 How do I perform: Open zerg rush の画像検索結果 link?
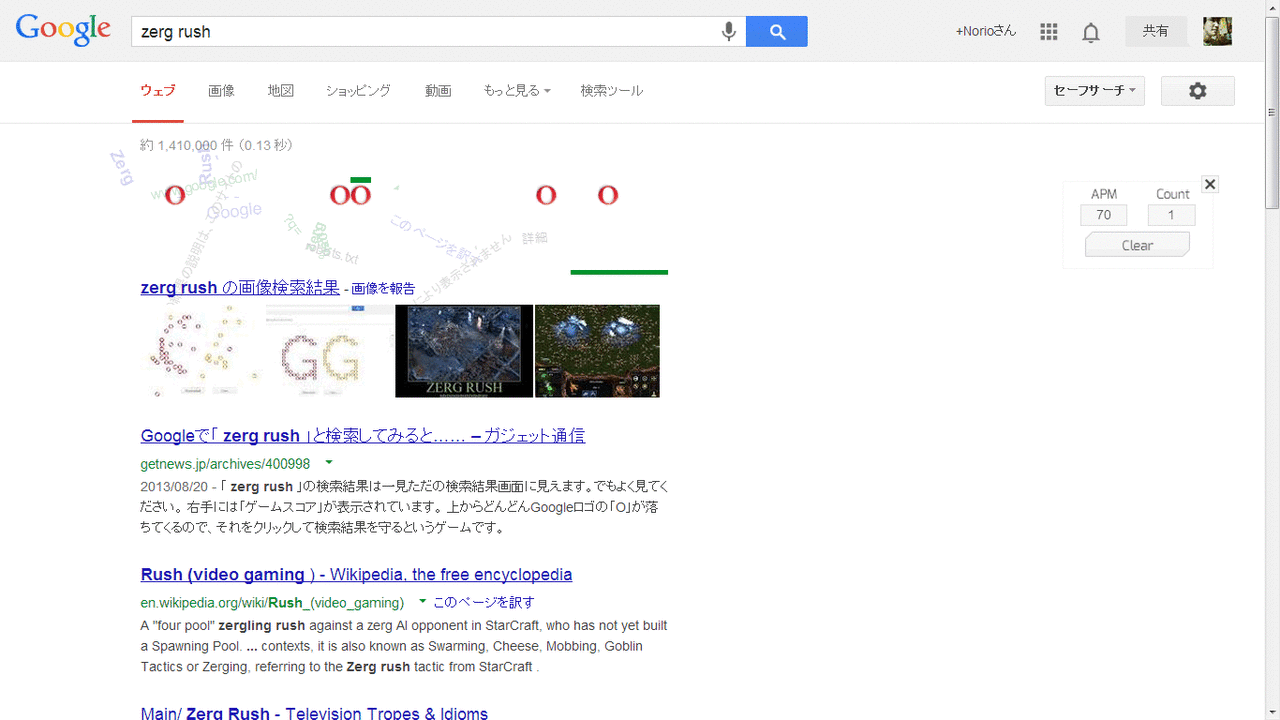pyautogui.click(x=240, y=288)
